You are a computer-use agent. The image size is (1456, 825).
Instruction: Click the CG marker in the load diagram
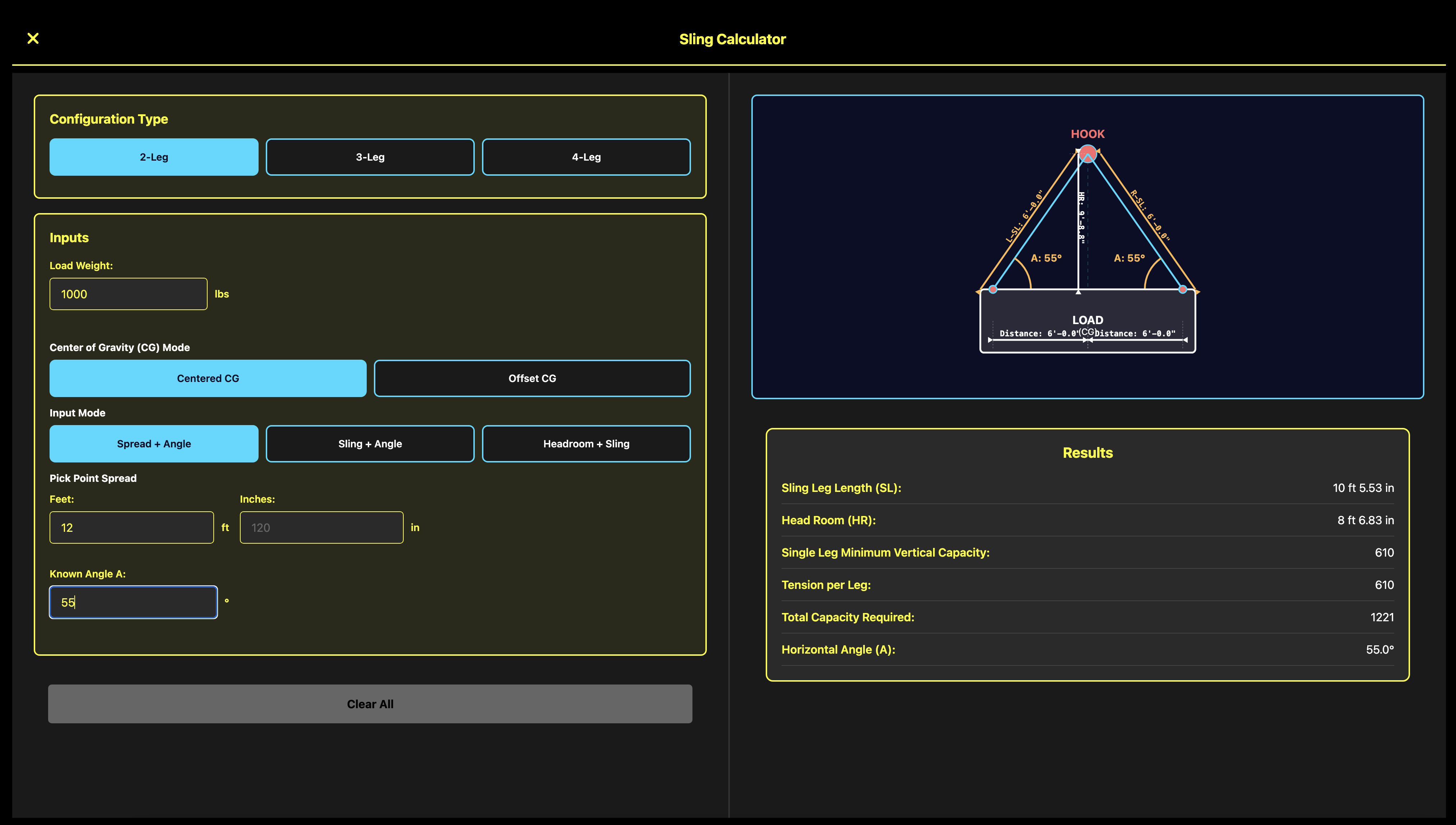pos(1087,332)
